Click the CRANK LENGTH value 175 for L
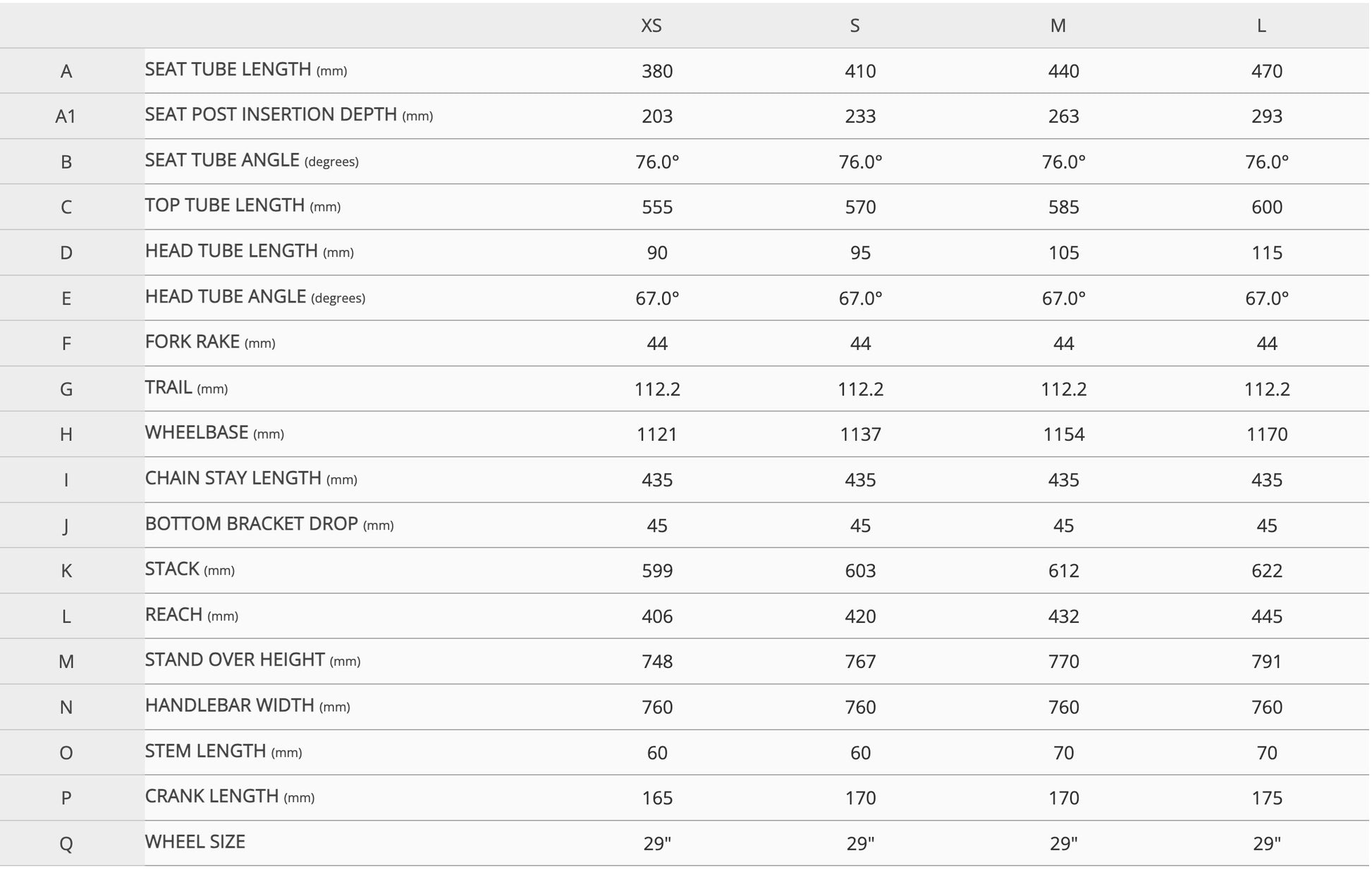 [x=1267, y=798]
